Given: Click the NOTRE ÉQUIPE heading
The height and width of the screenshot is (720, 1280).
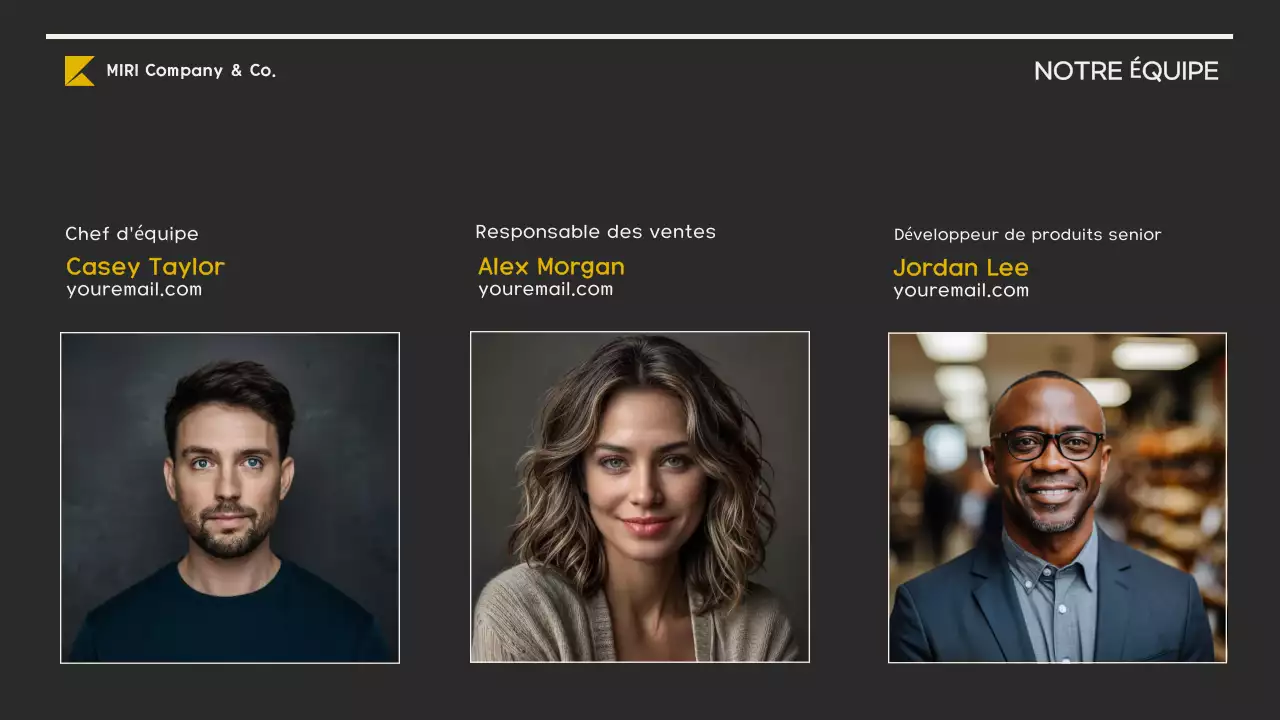Looking at the screenshot, I should [1126, 71].
